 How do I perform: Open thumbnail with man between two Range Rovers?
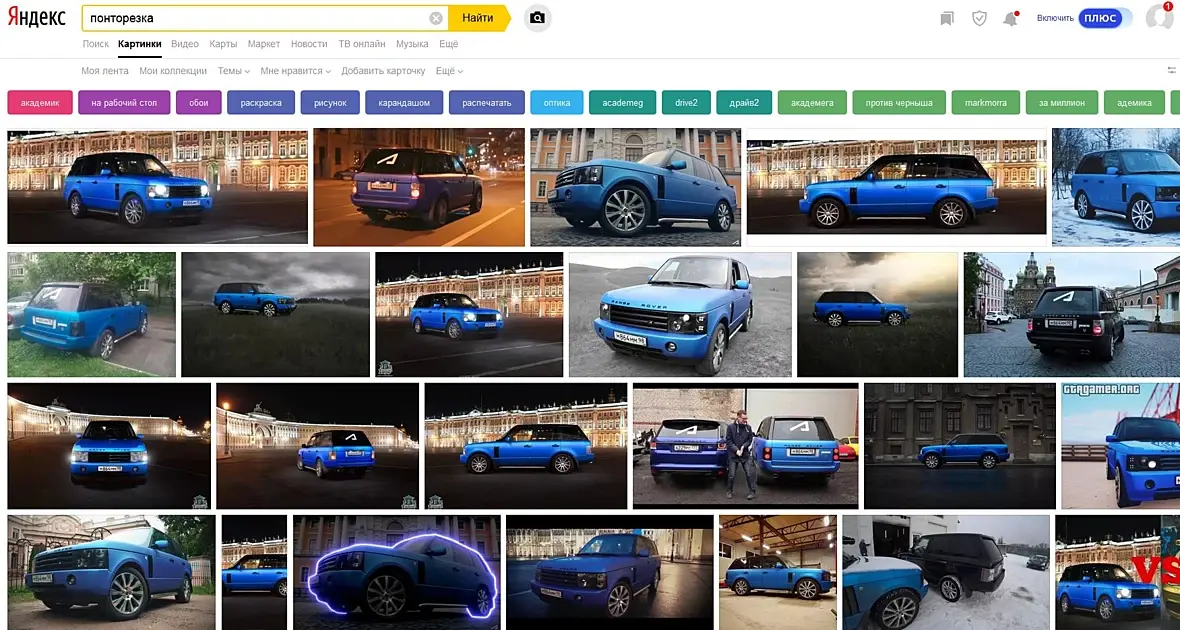(745, 446)
